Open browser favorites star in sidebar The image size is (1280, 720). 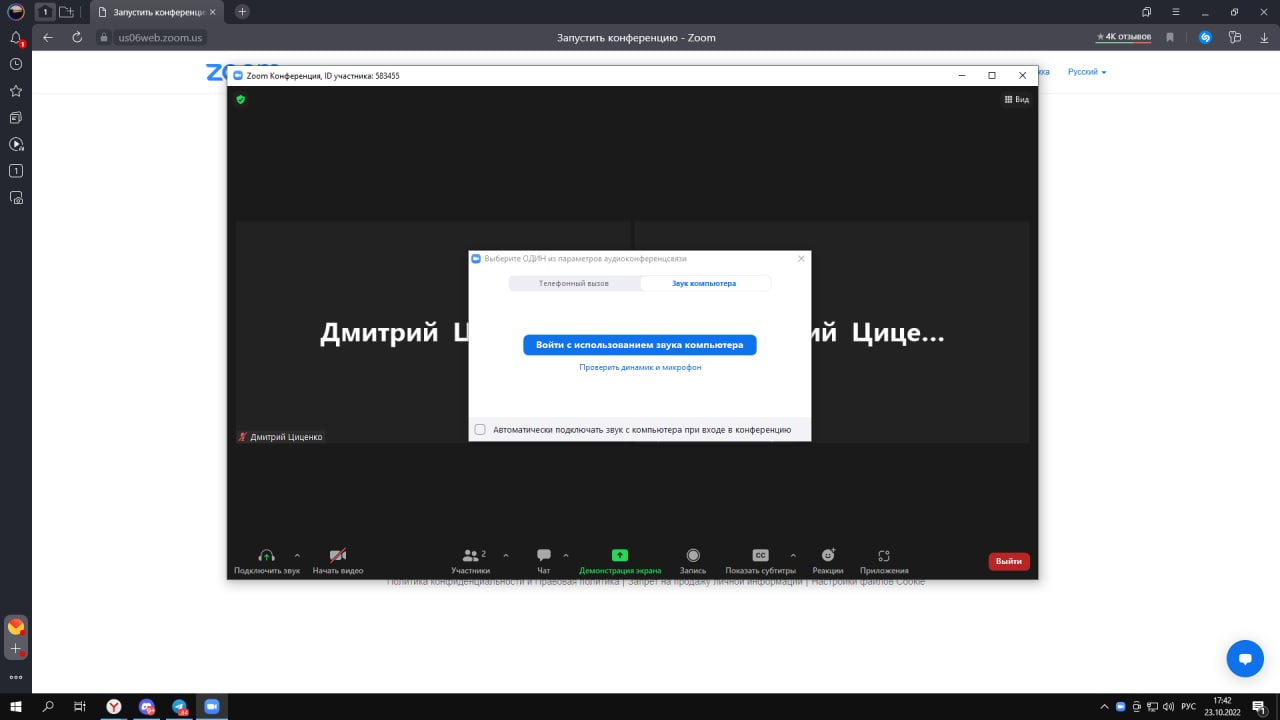pos(16,91)
